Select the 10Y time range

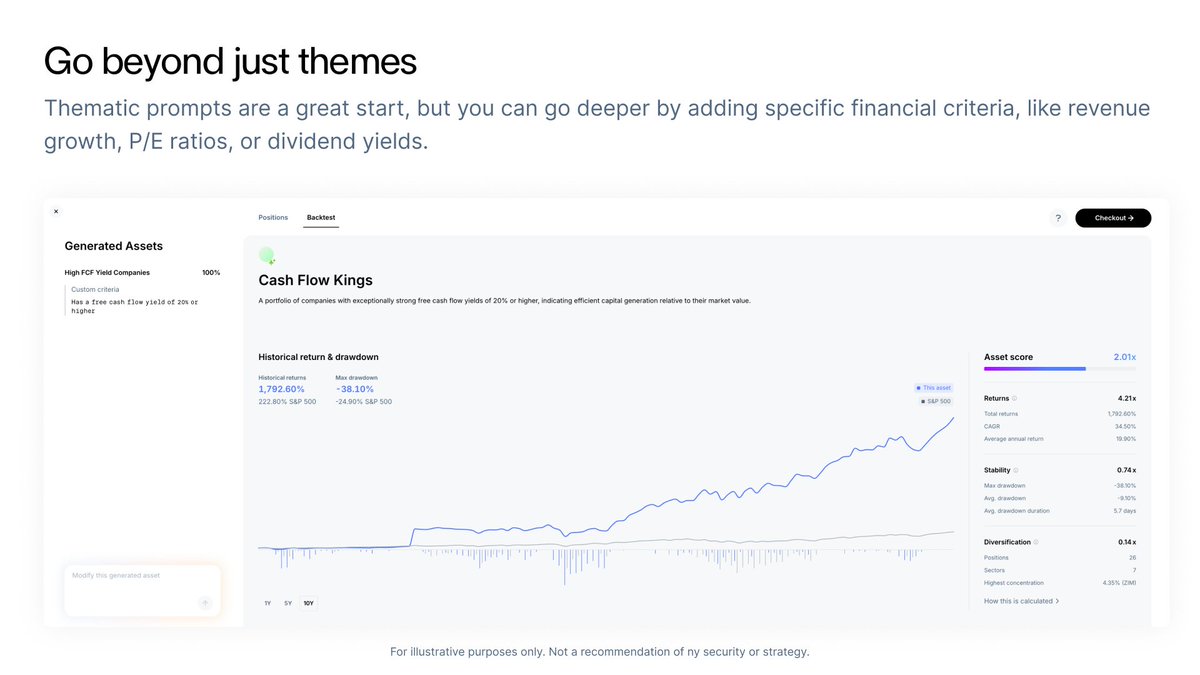click(308, 603)
